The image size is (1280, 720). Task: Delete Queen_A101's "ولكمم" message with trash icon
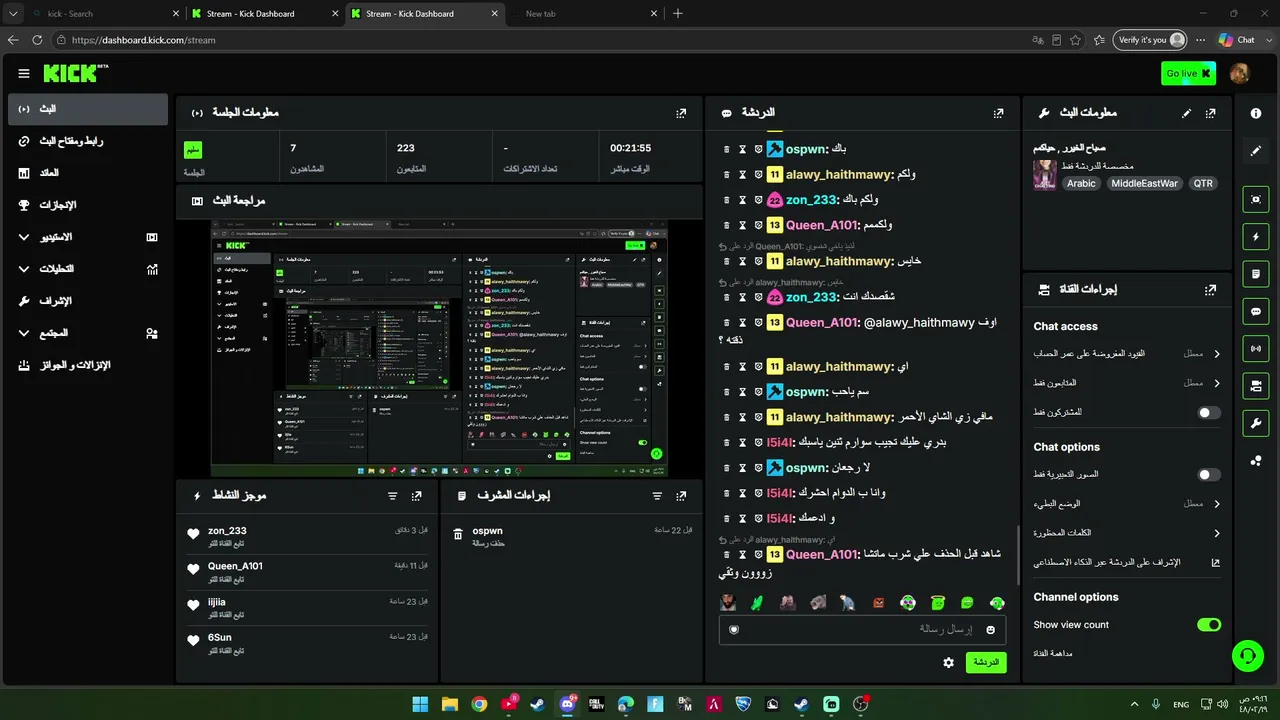(727, 225)
